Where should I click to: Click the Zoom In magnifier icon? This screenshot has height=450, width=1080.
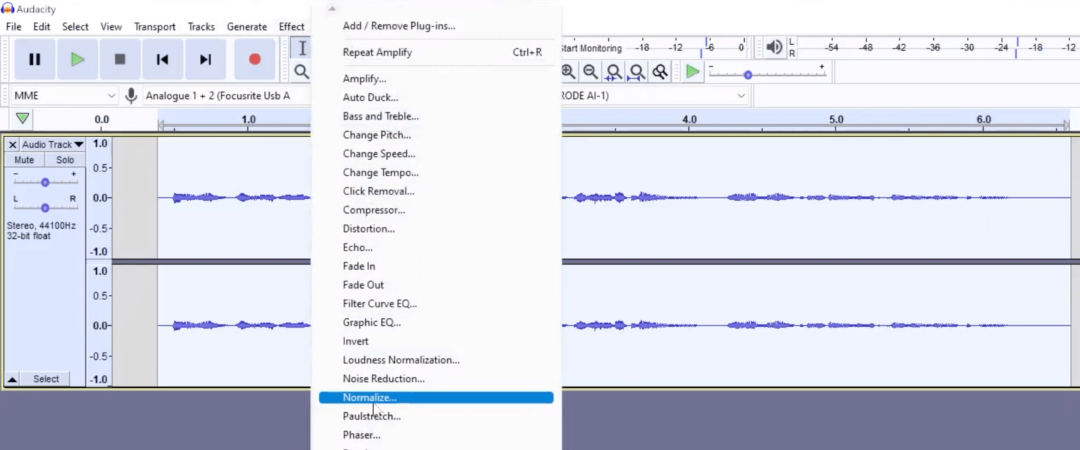coord(568,72)
